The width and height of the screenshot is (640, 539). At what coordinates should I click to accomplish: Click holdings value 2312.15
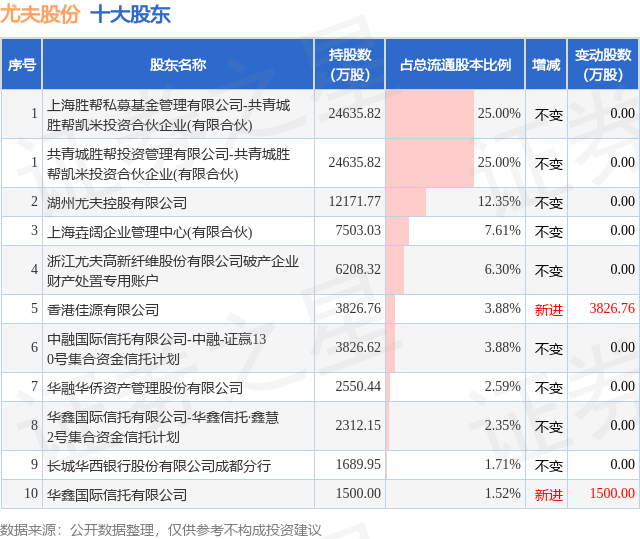[x=358, y=426]
